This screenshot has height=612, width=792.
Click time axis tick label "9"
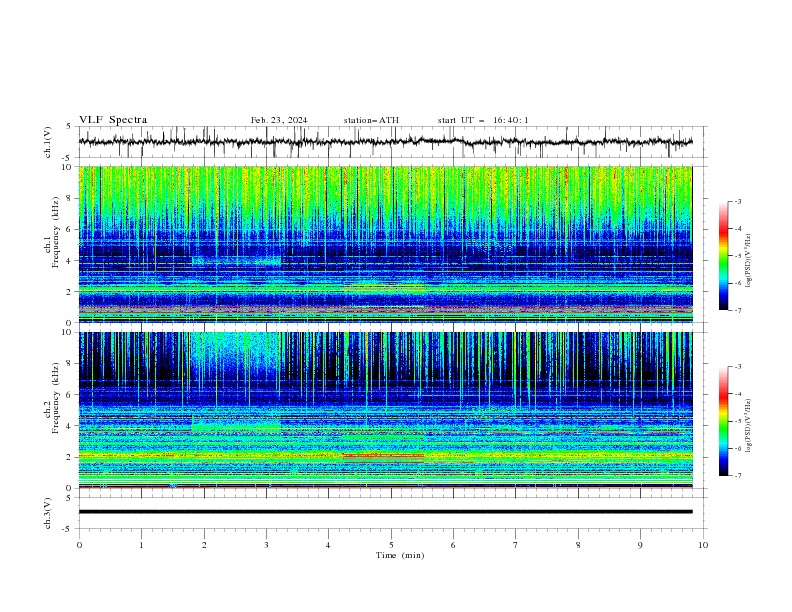tap(640, 545)
